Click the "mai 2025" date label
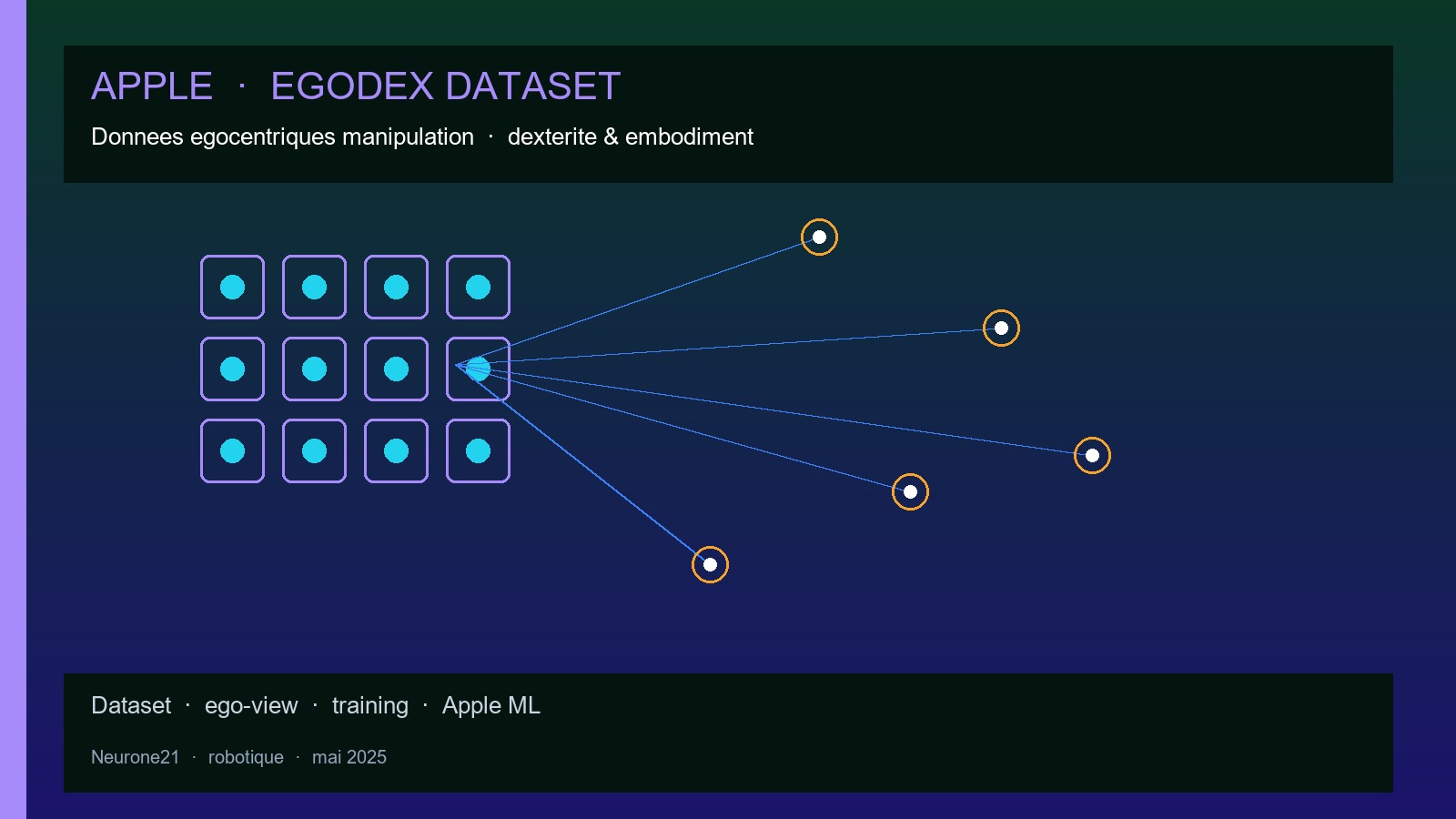This screenshot has height=819, width=1456. (x=349, y=757)
